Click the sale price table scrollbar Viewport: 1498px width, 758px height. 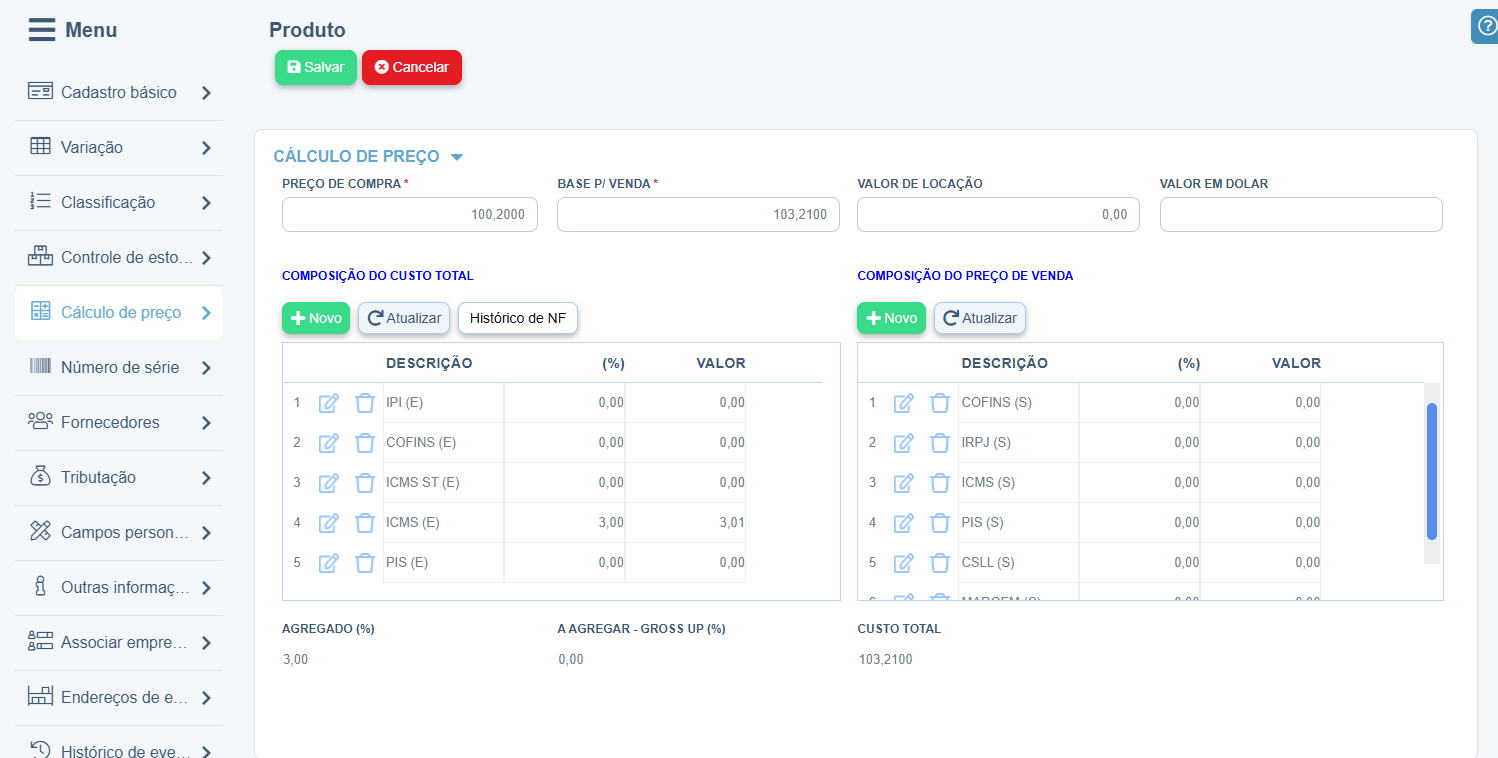click(1432, 470)
